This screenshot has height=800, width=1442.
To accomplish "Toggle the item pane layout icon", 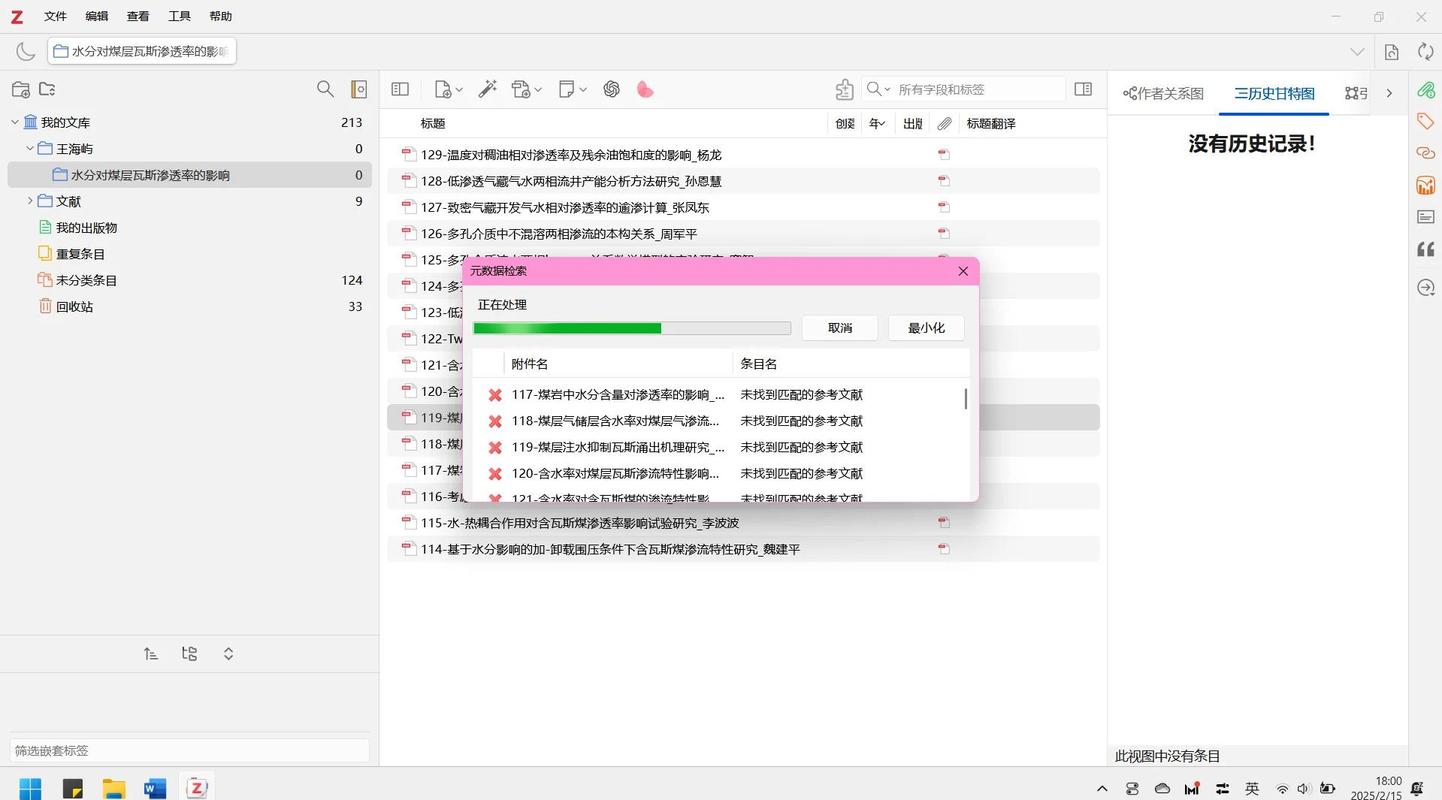I will pos(1083,89).
